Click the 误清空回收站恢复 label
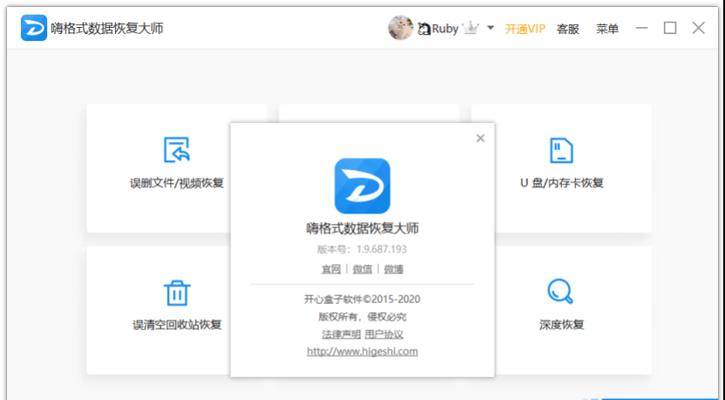 [x=177, y=325]
